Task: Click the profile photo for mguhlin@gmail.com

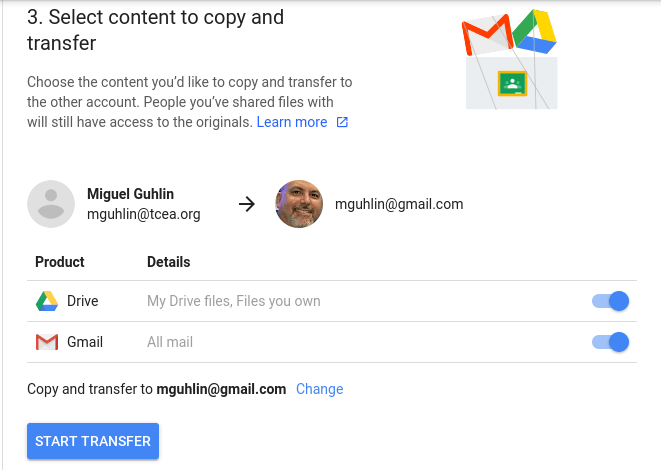Action: tap(299, 204)
